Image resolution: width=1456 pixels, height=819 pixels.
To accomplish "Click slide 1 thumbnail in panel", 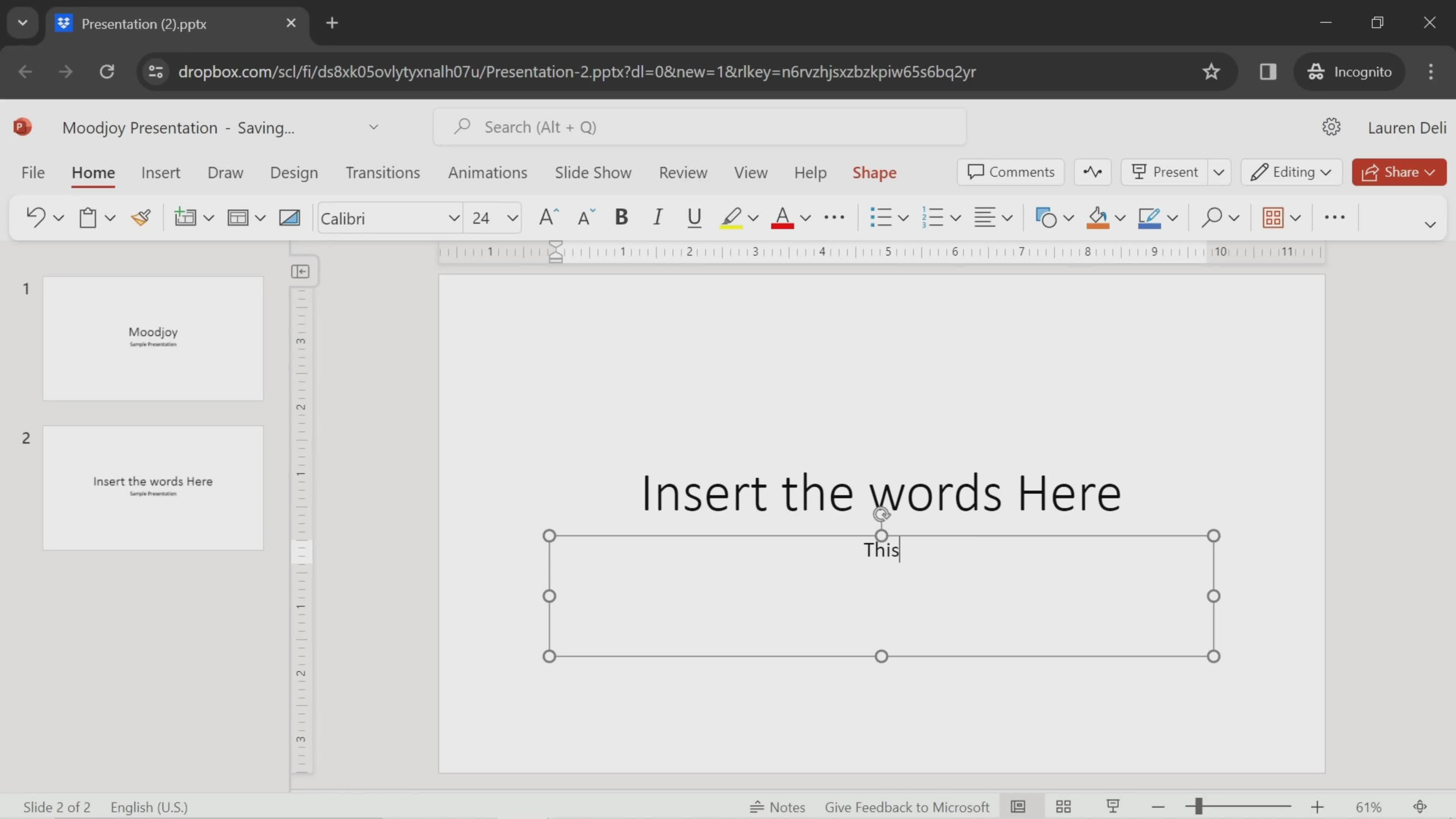I will (x=153, y=337).
